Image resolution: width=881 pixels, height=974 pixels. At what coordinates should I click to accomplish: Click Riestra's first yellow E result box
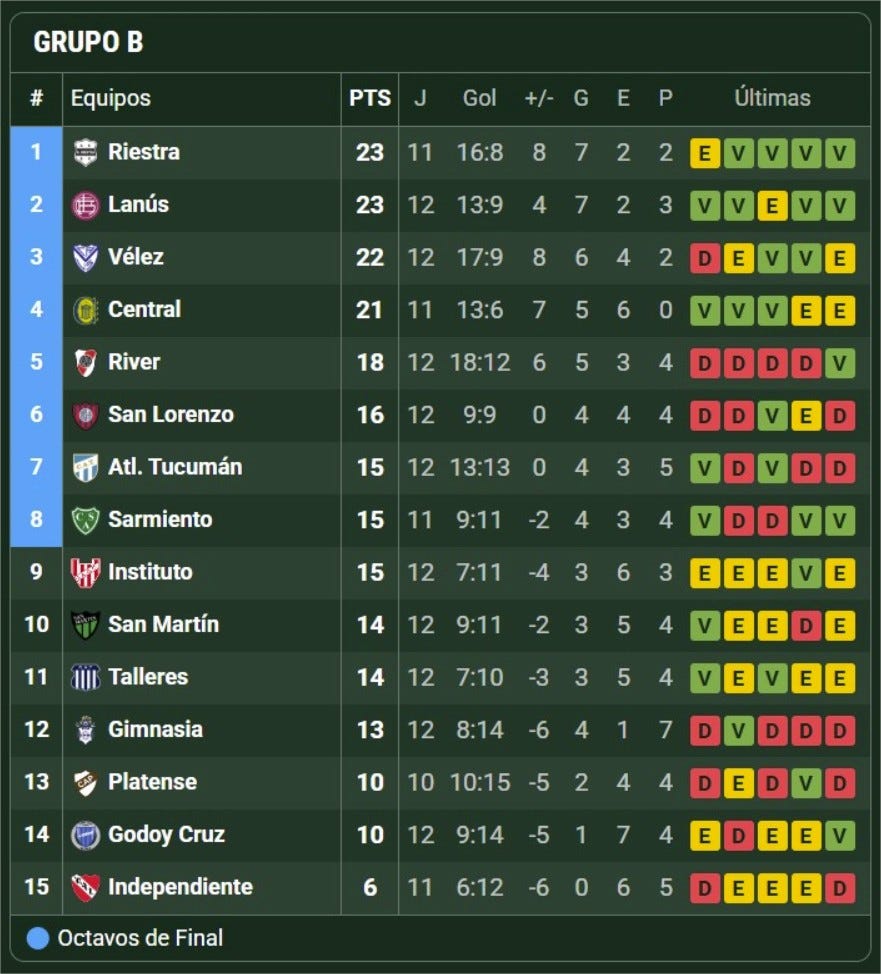click(705, 153)
